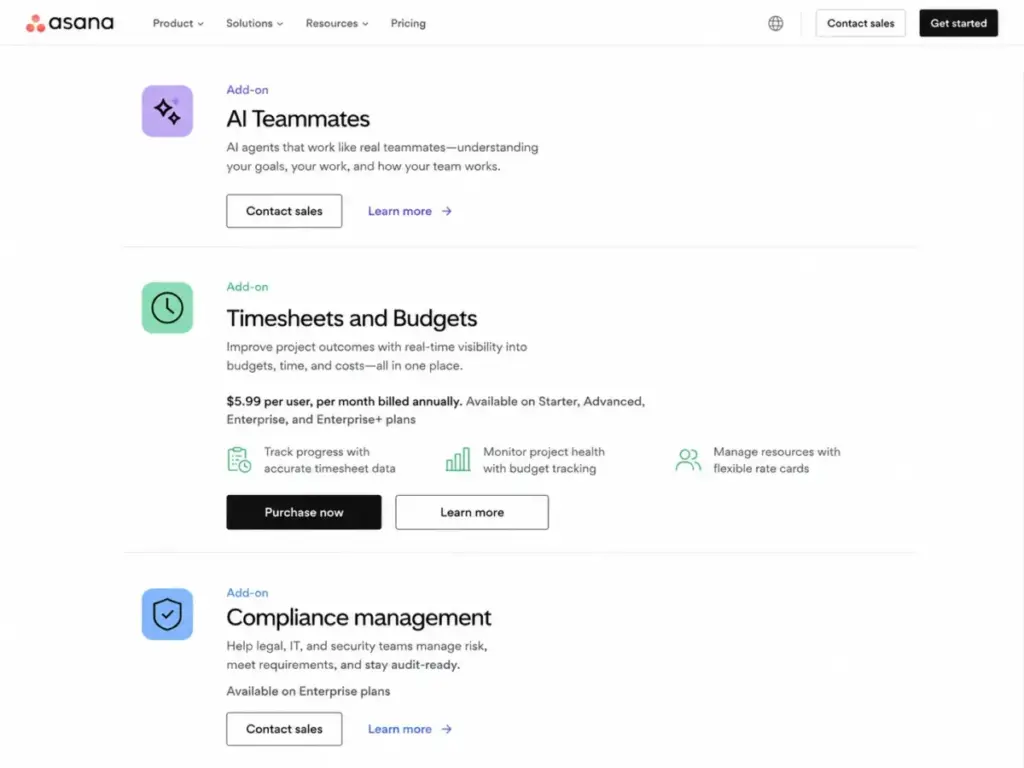This screenshot has width=1024, height=768.
Task: Select the Compliance management heading
Action: pyautogui.click(x=359, y=617)
